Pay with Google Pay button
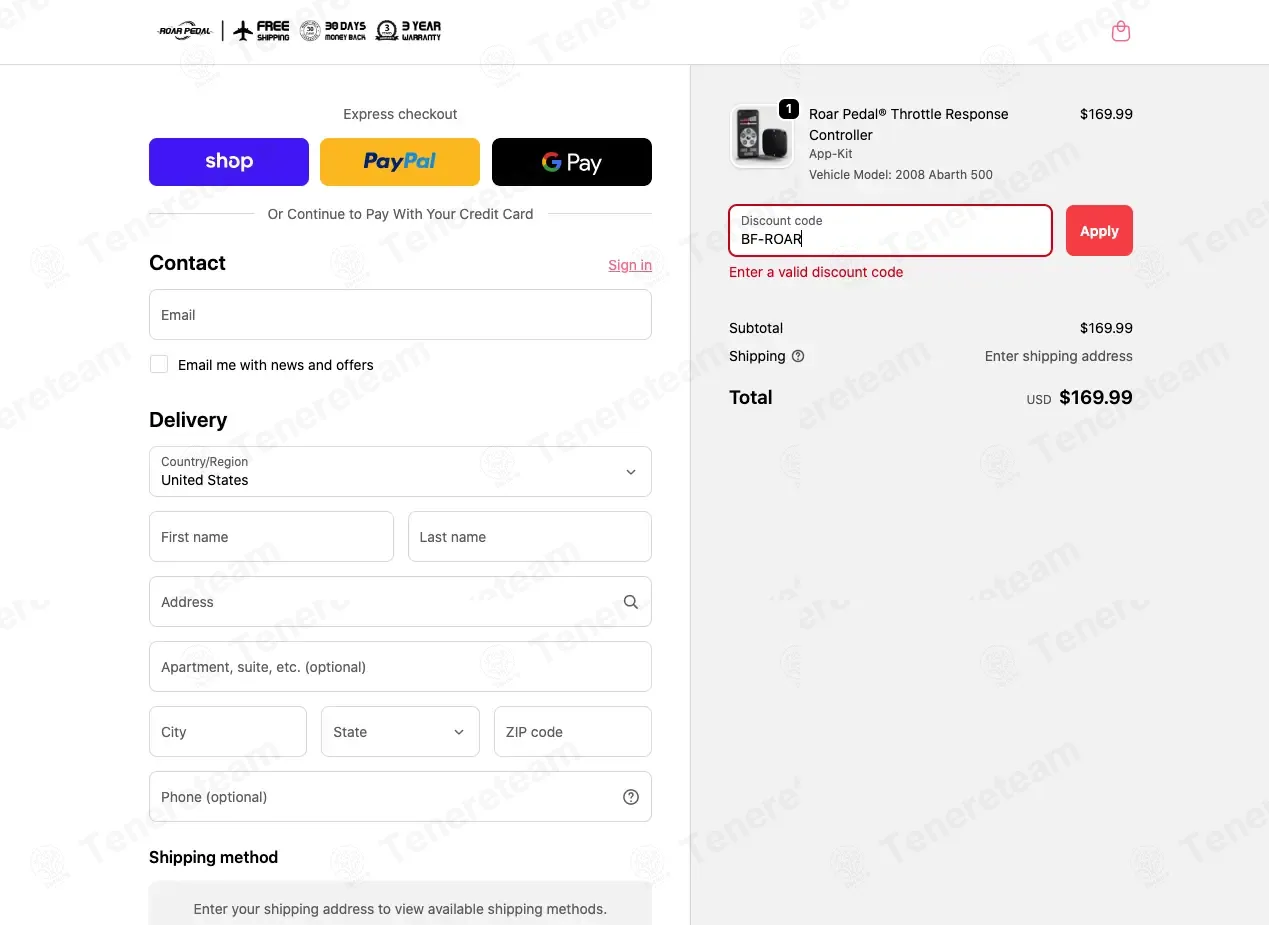Viewport: 1269px width, 925px height. pos(572,162)
